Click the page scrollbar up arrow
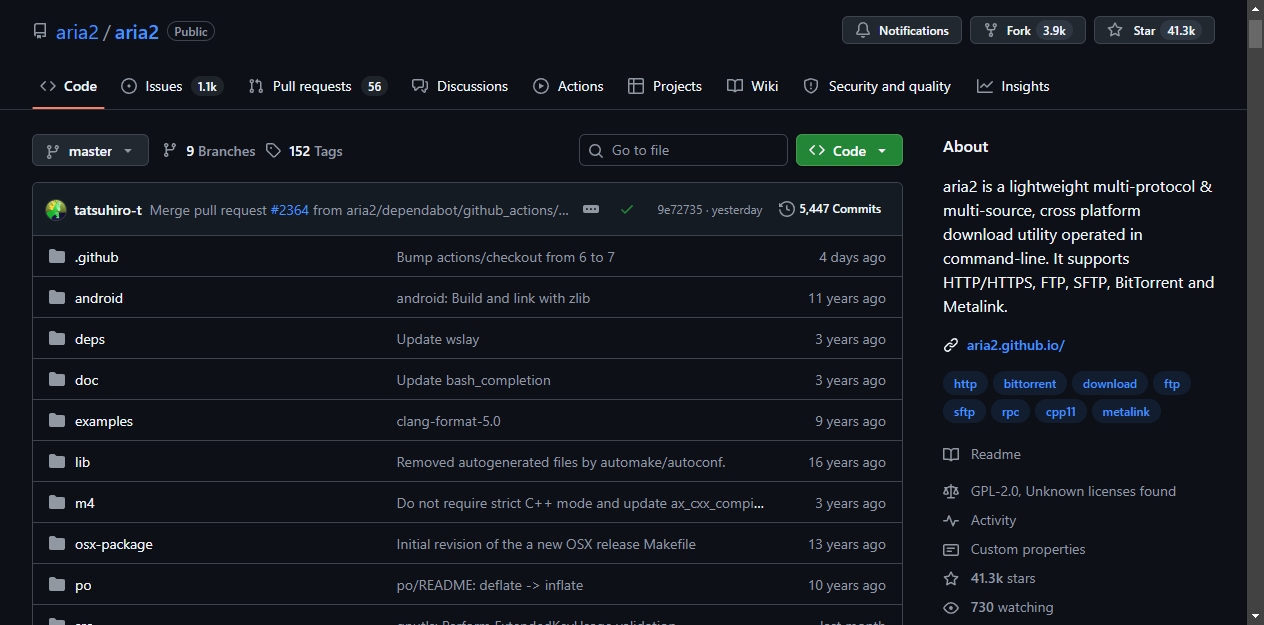This screenshot has height=625, width=1264. [1255, 9]
